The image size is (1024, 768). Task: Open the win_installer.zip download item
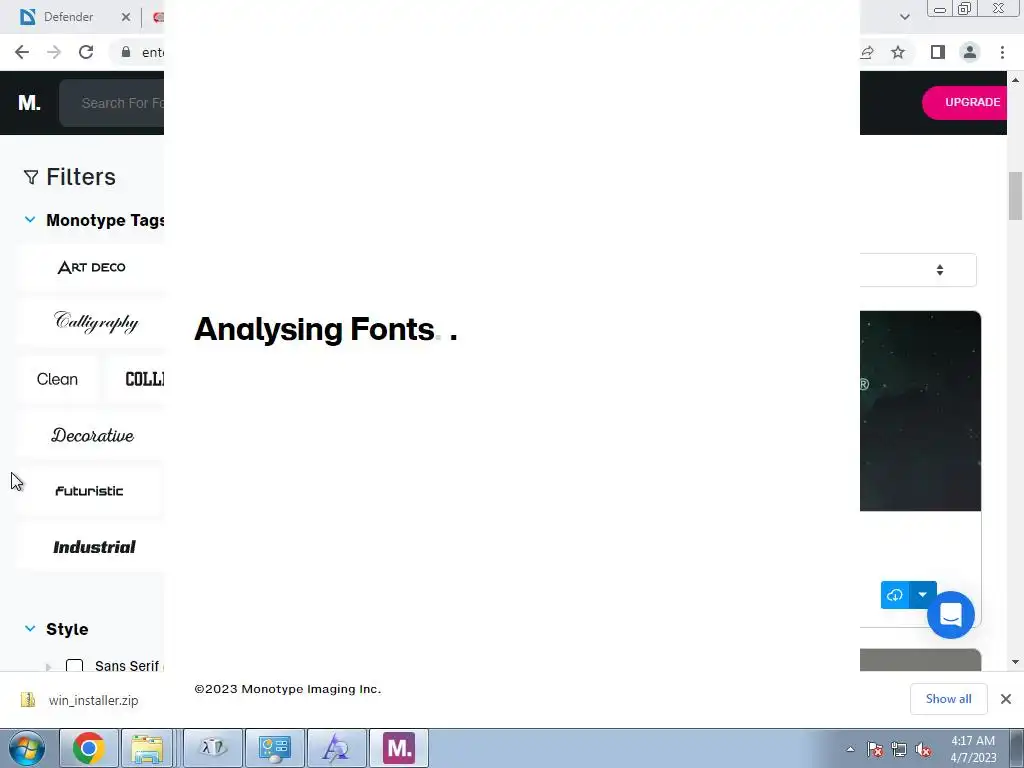(81, 700)
